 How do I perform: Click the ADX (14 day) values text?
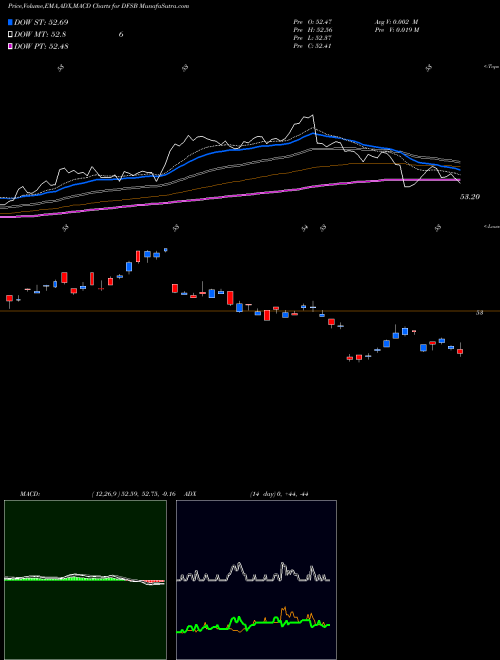279,494
